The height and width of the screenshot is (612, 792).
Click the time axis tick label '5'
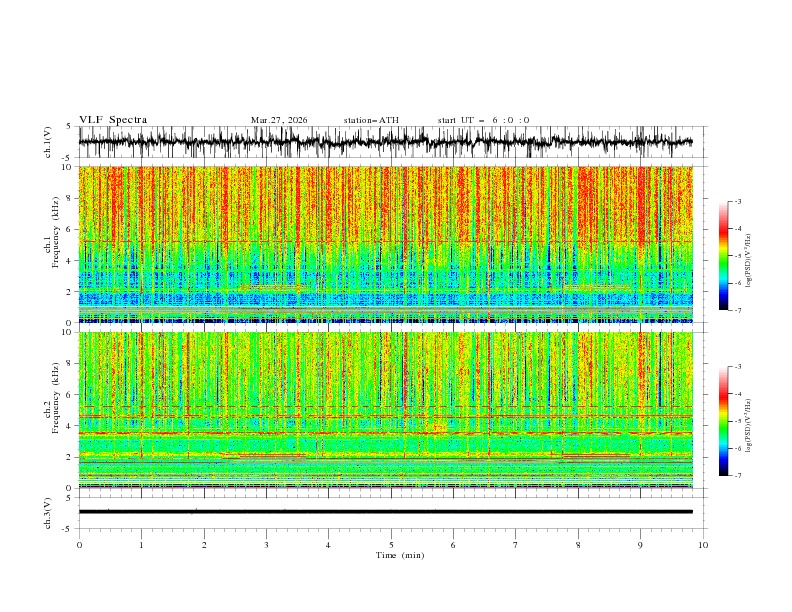click(x=391, y=545)
